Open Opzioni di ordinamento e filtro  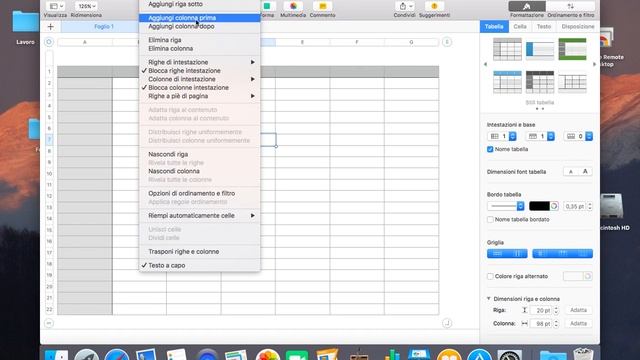[199, 193]
